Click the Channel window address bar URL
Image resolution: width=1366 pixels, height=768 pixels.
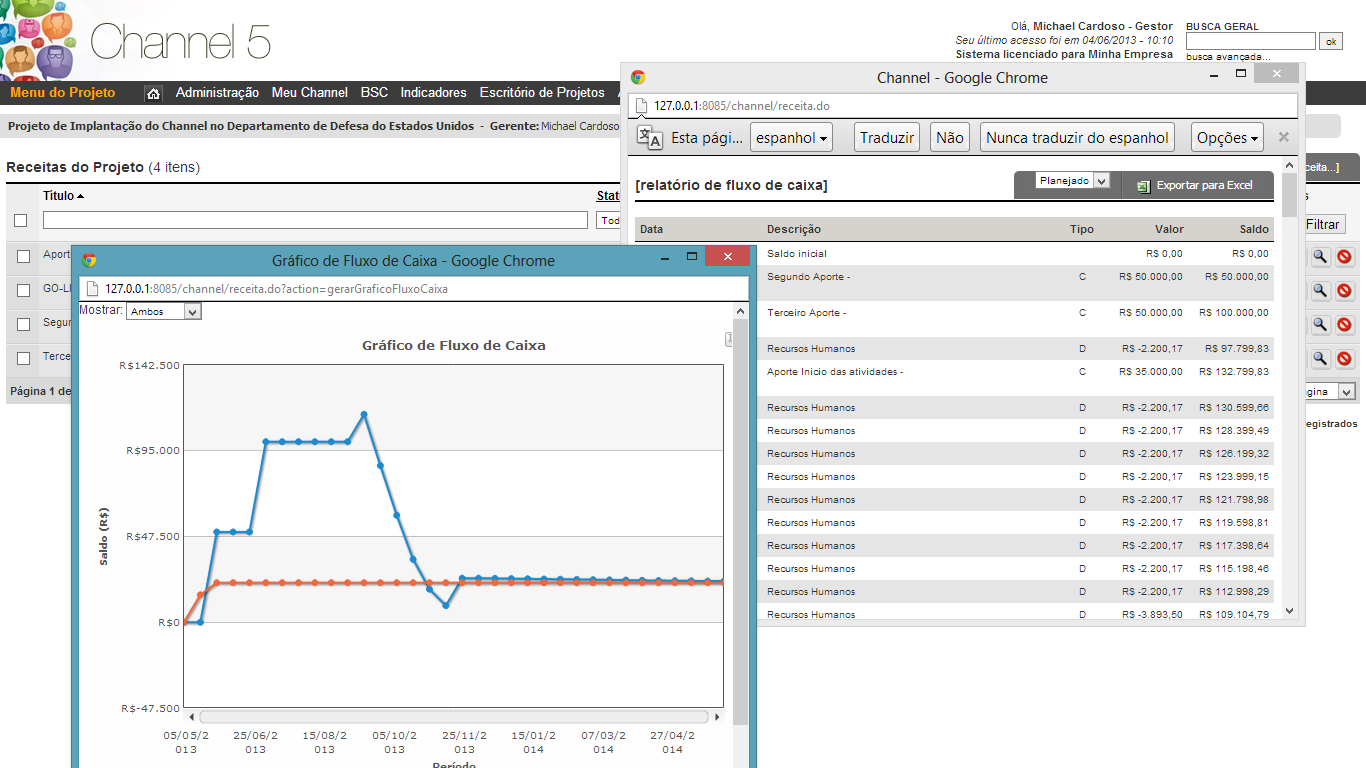coord(741,106)
